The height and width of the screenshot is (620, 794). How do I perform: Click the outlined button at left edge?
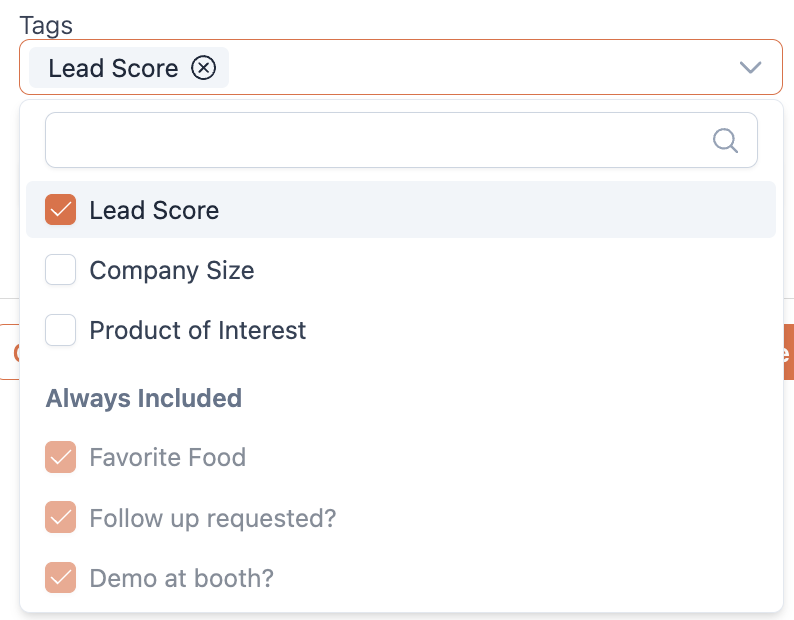coord(9,352)
